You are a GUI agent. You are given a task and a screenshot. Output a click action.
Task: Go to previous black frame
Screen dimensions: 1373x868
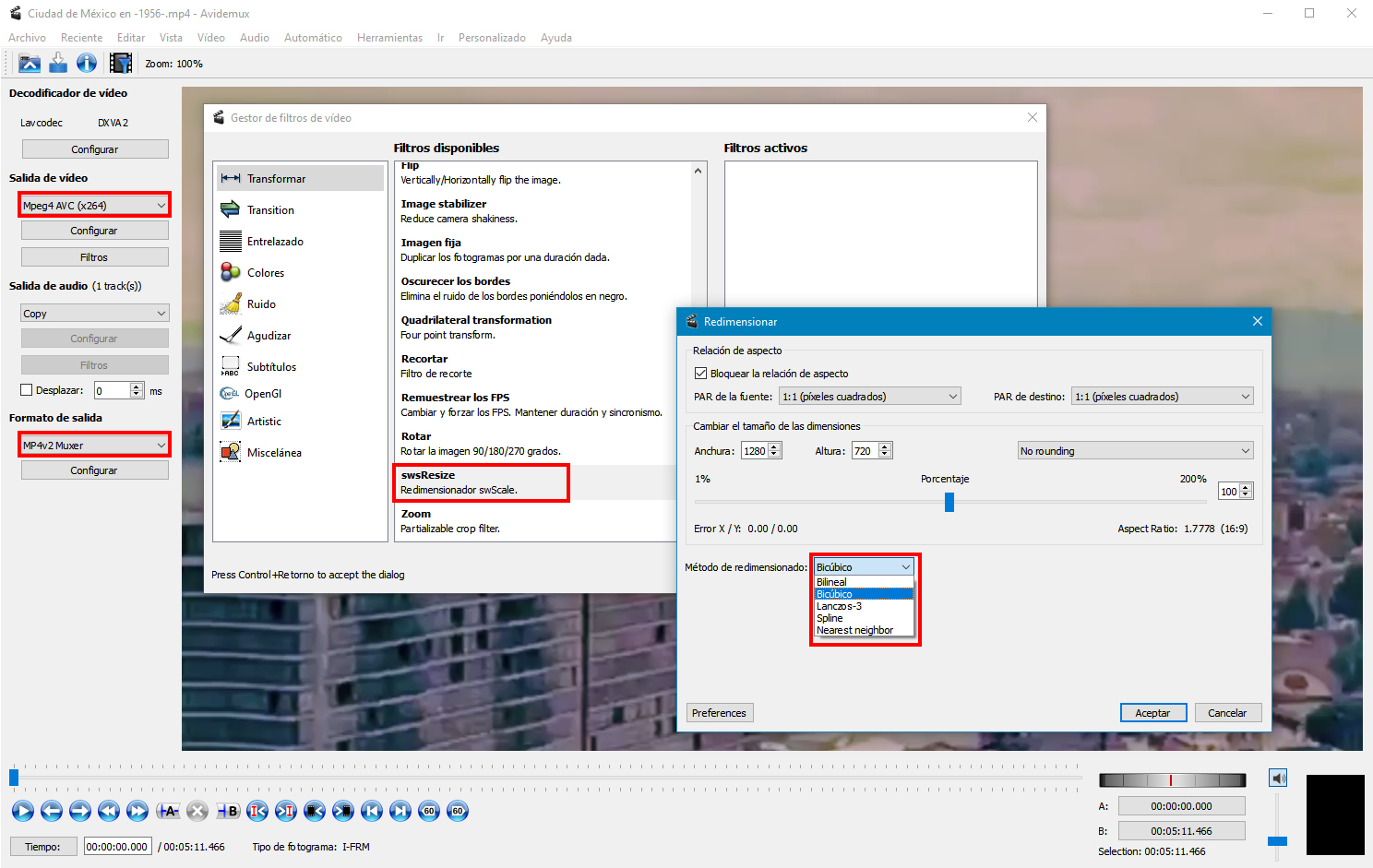[x=315, y=811]
